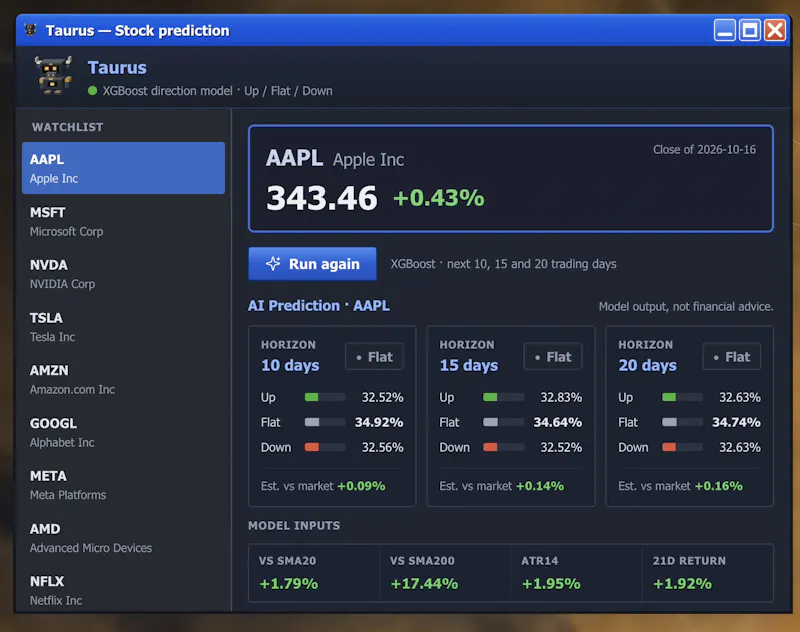The image size is (800, 632).
Task: Close the Taurus window
Action: pyautogui.click(x=774, y=30)
